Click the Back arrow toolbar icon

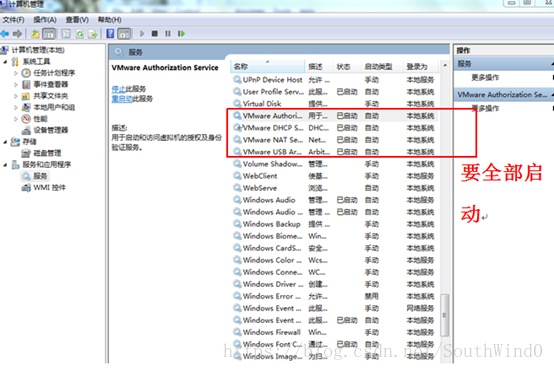click(5, 34)
